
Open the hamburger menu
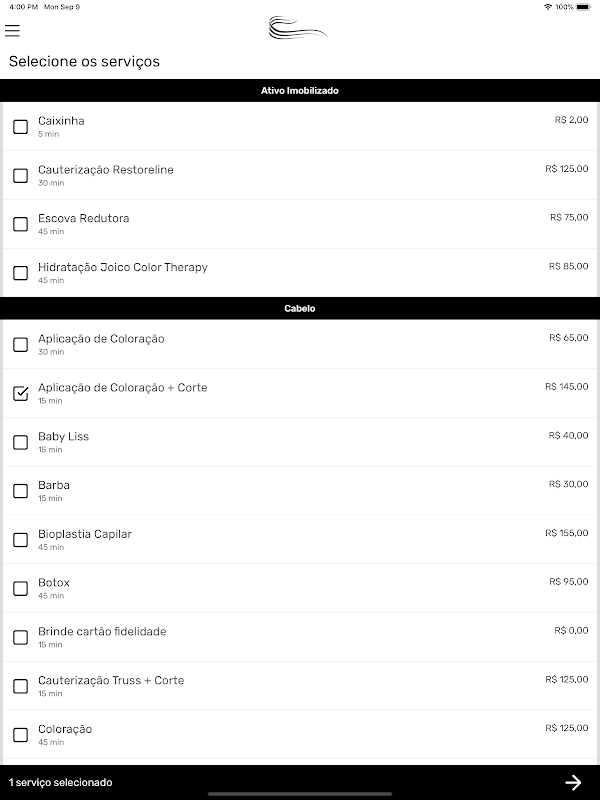coord(12,31)
